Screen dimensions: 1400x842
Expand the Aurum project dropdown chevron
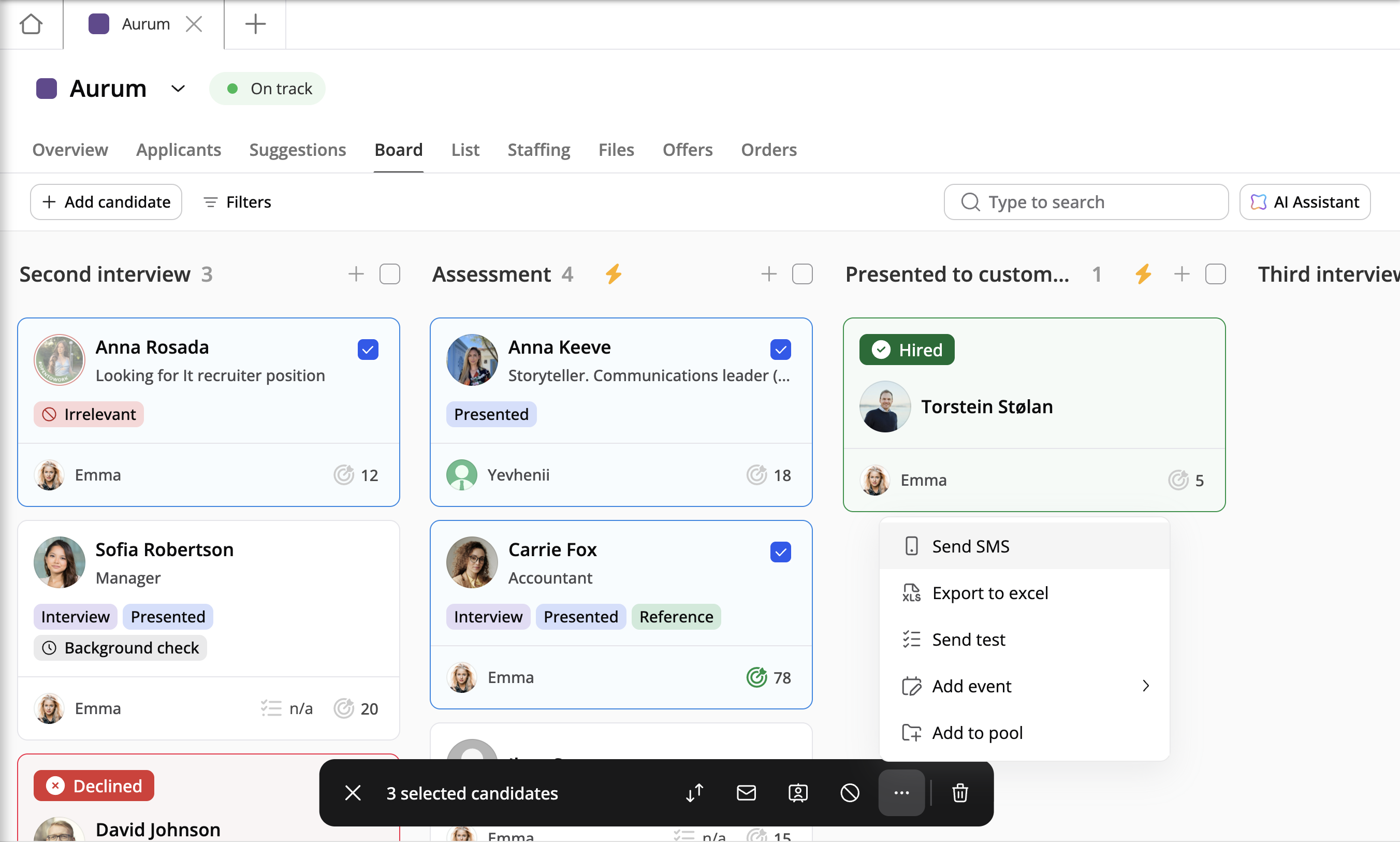(x=178, y=89)
